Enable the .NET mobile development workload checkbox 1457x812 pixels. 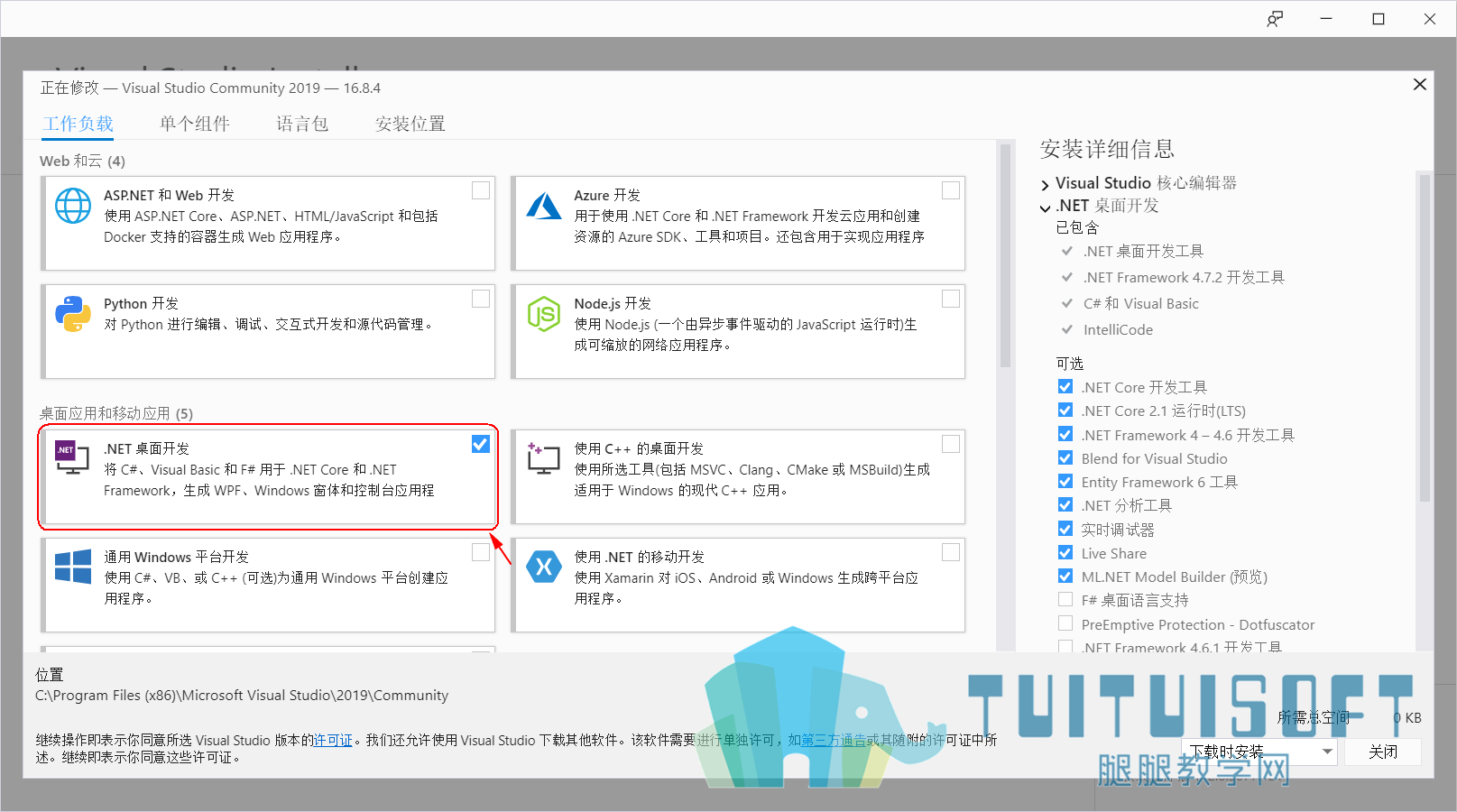coord(951,552)
